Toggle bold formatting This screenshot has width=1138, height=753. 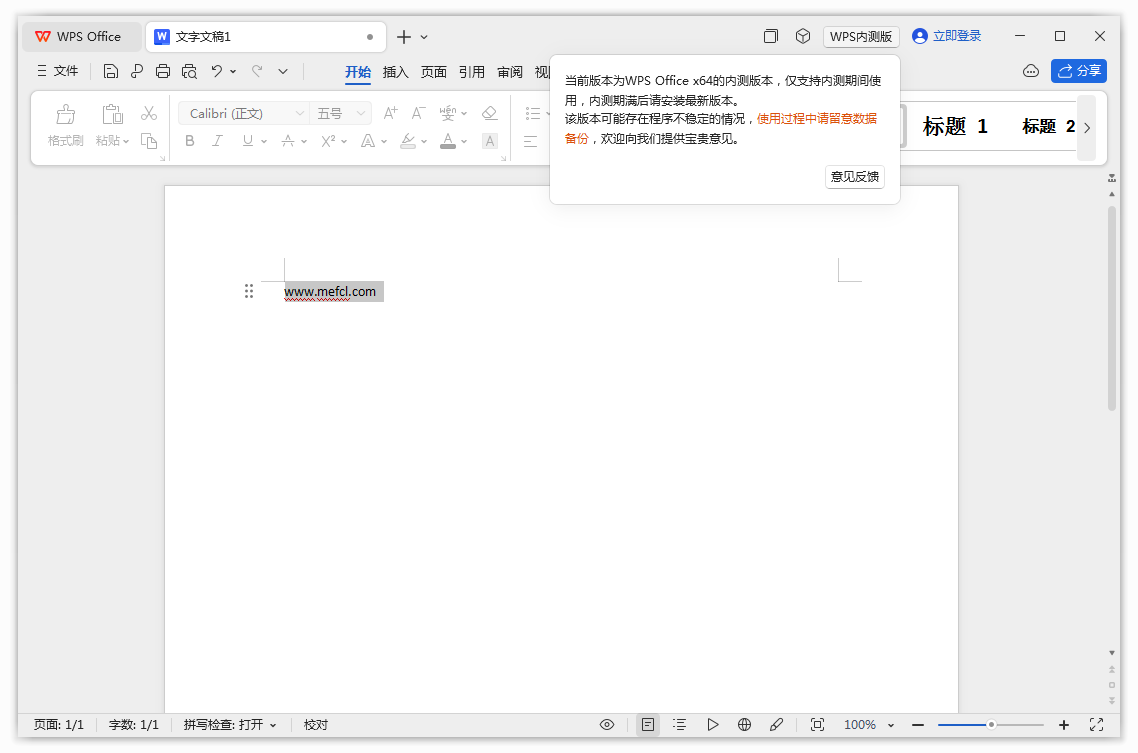pyautogui.click(x=189, y=141)
